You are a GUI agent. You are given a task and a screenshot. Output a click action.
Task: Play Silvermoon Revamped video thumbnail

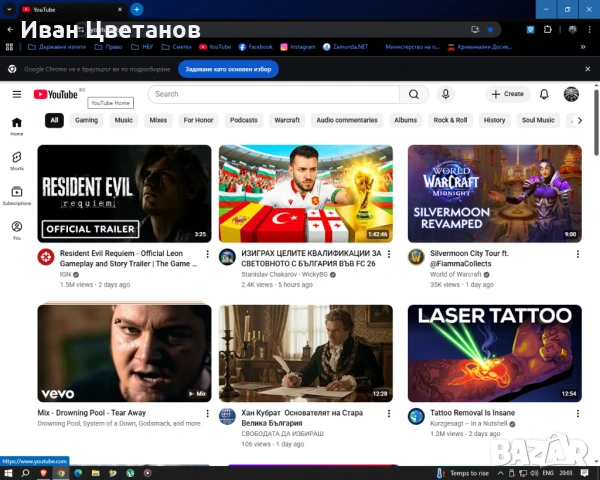[x=495, y=194]
